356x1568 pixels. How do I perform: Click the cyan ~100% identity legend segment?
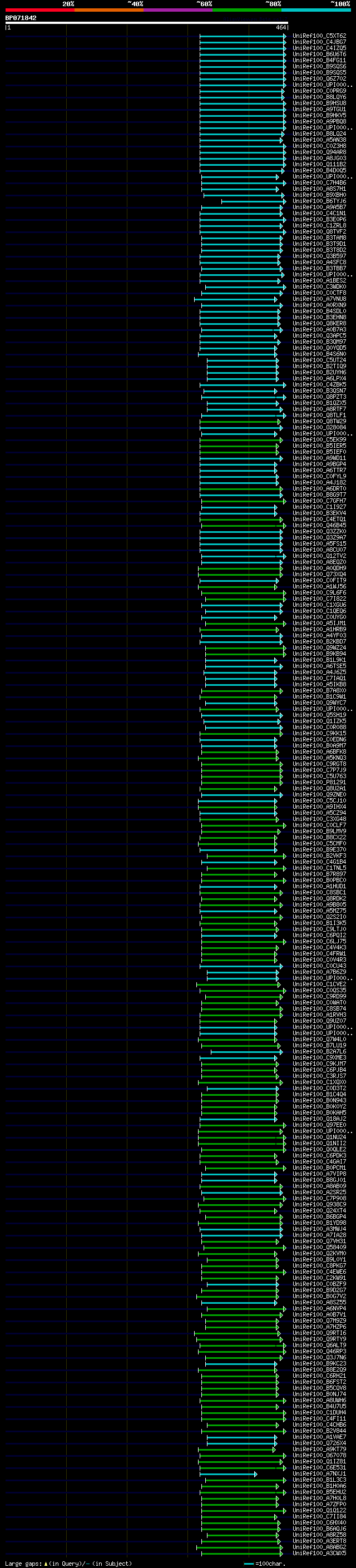[x=316, y=10]
